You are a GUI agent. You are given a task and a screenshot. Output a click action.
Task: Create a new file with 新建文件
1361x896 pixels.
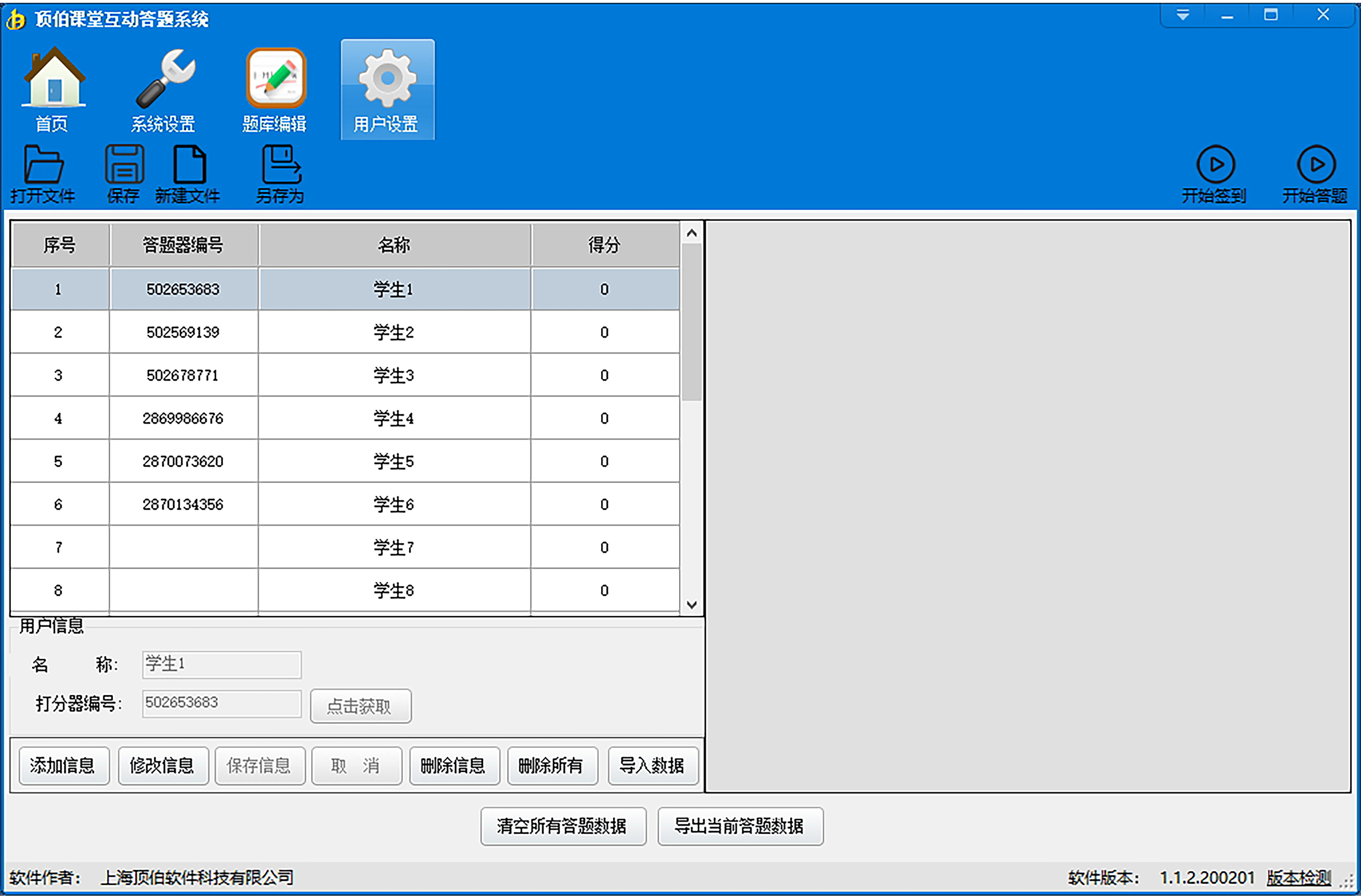(188, 174)
